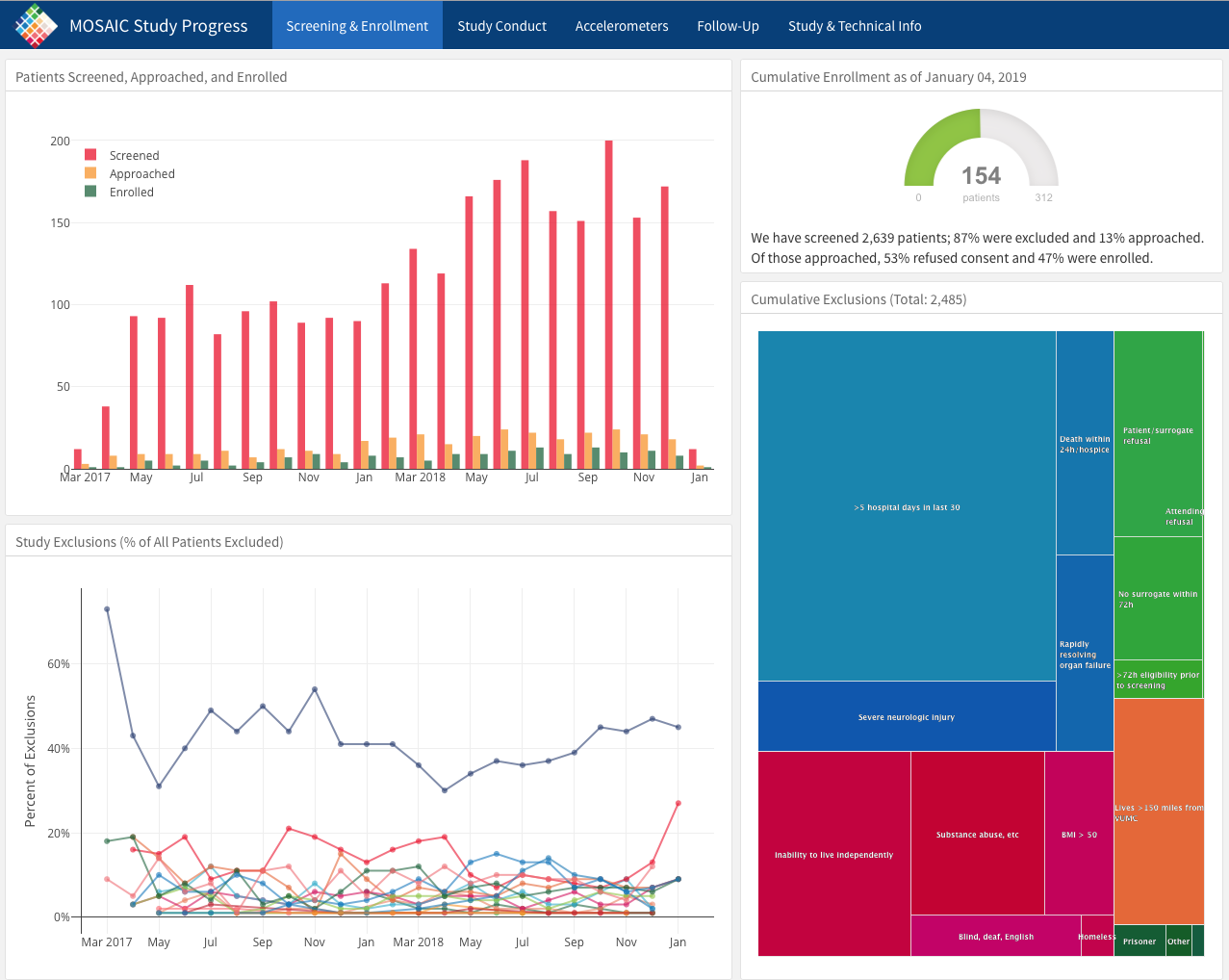
Task: Click MOSAIC Study Progress title
Action: point(159,26)
